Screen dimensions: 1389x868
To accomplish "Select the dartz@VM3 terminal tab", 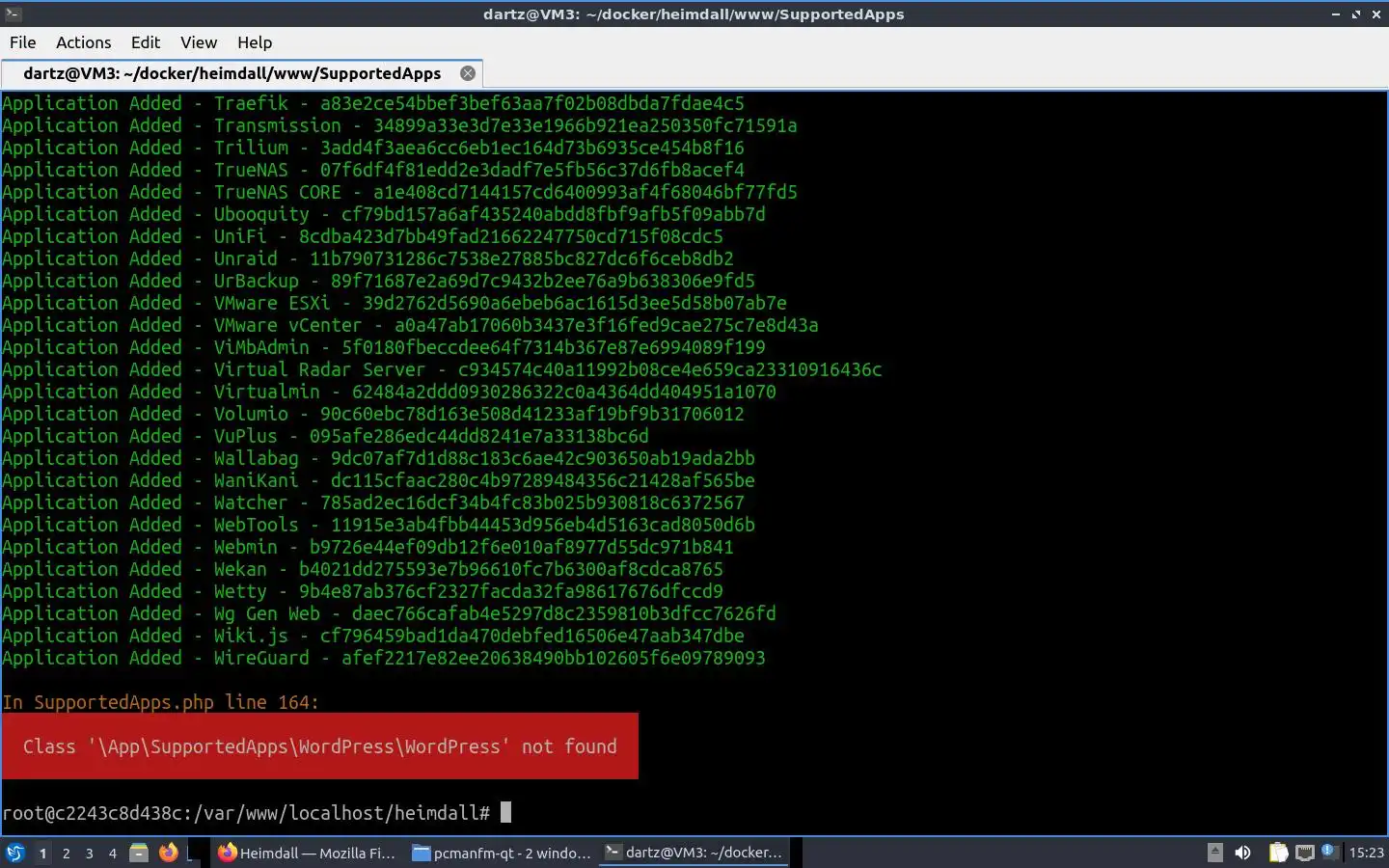I will [231, 73].
